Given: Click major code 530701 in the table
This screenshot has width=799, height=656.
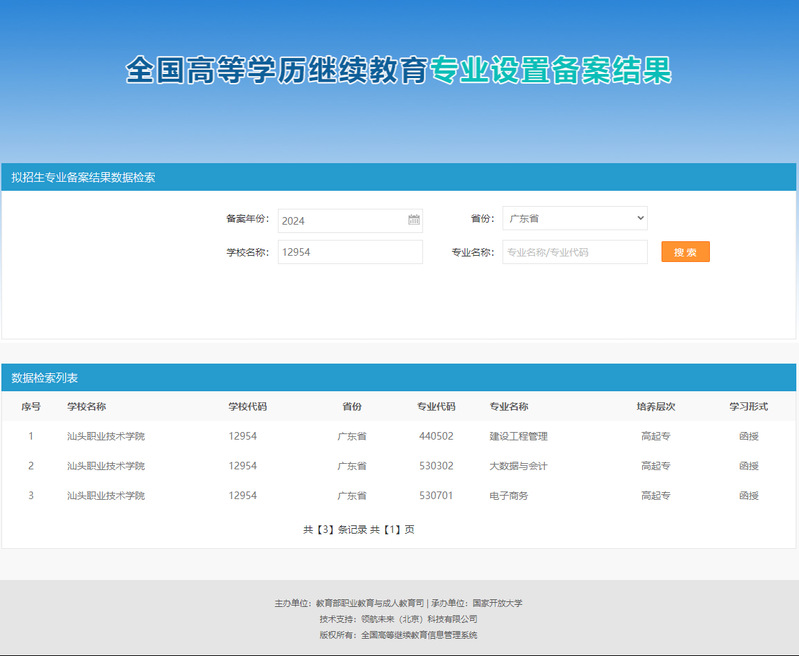Looking at the screenshot, I should pyautogui.click(x=436, y=496).
